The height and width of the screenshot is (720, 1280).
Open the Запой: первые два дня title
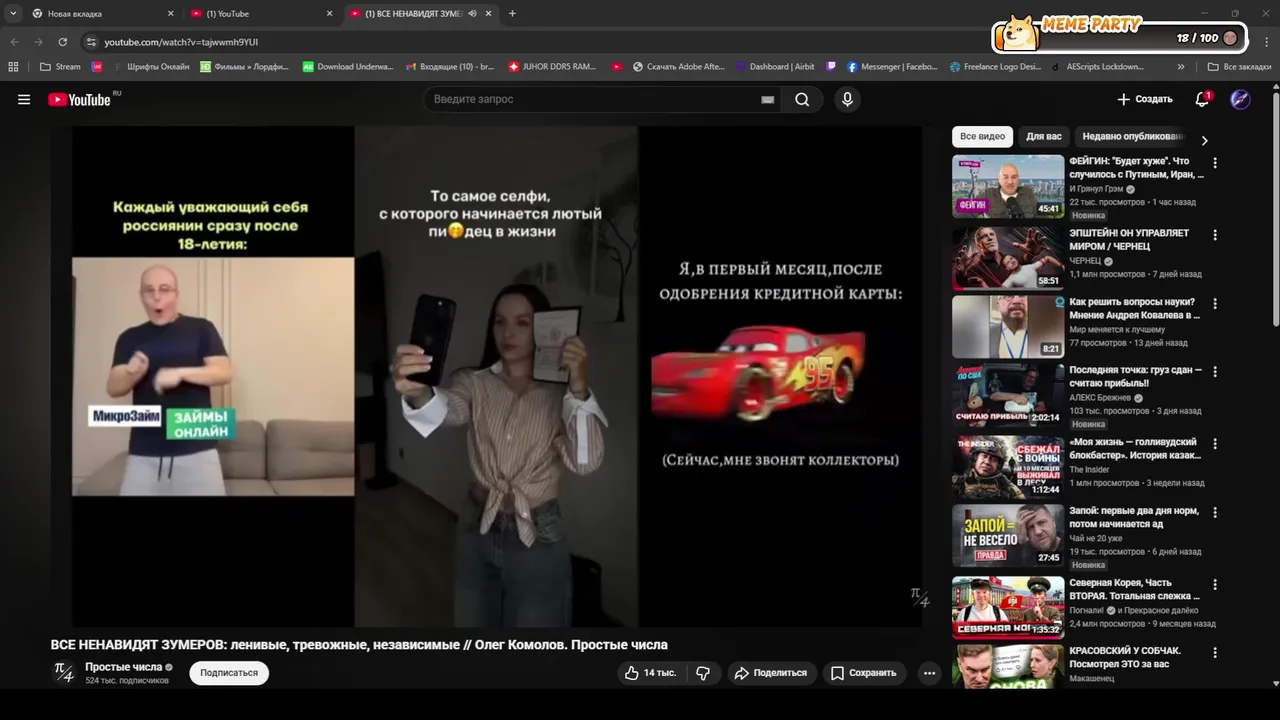tap(1135, 517)
